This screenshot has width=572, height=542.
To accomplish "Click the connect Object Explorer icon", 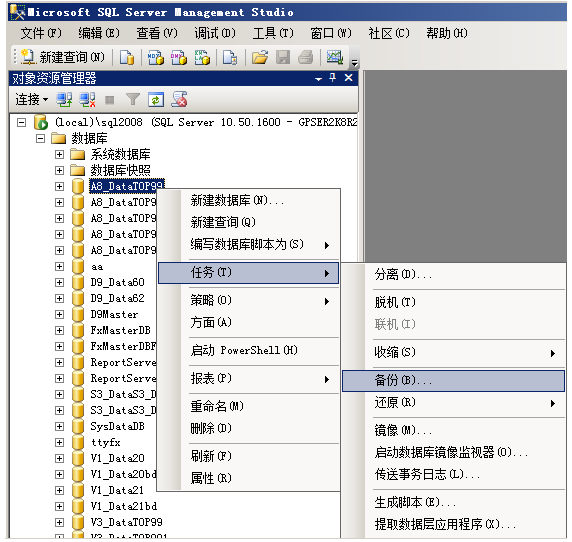I will click(64, 99).
